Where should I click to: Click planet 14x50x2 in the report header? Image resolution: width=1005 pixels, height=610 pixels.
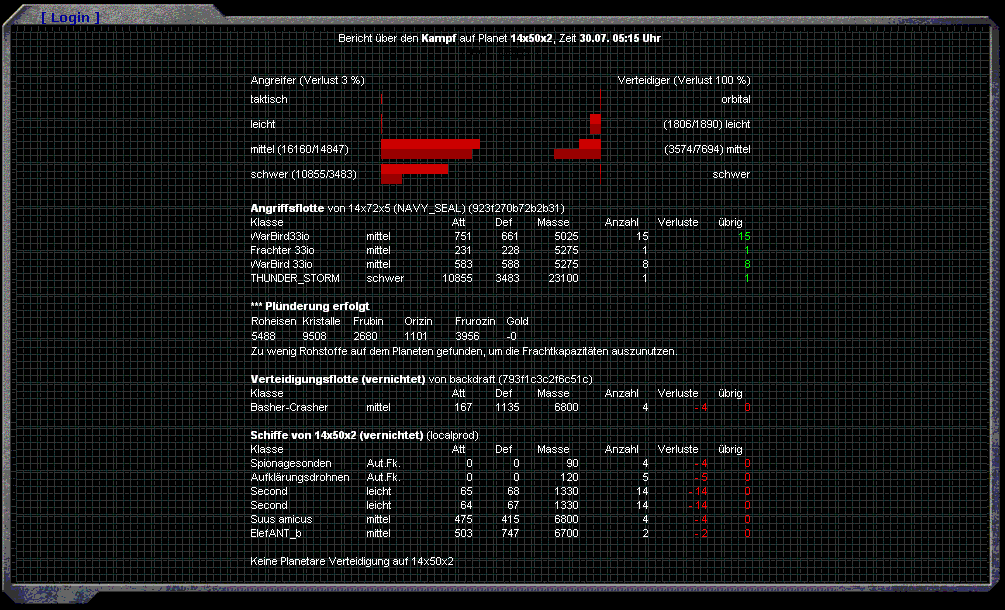531,38
